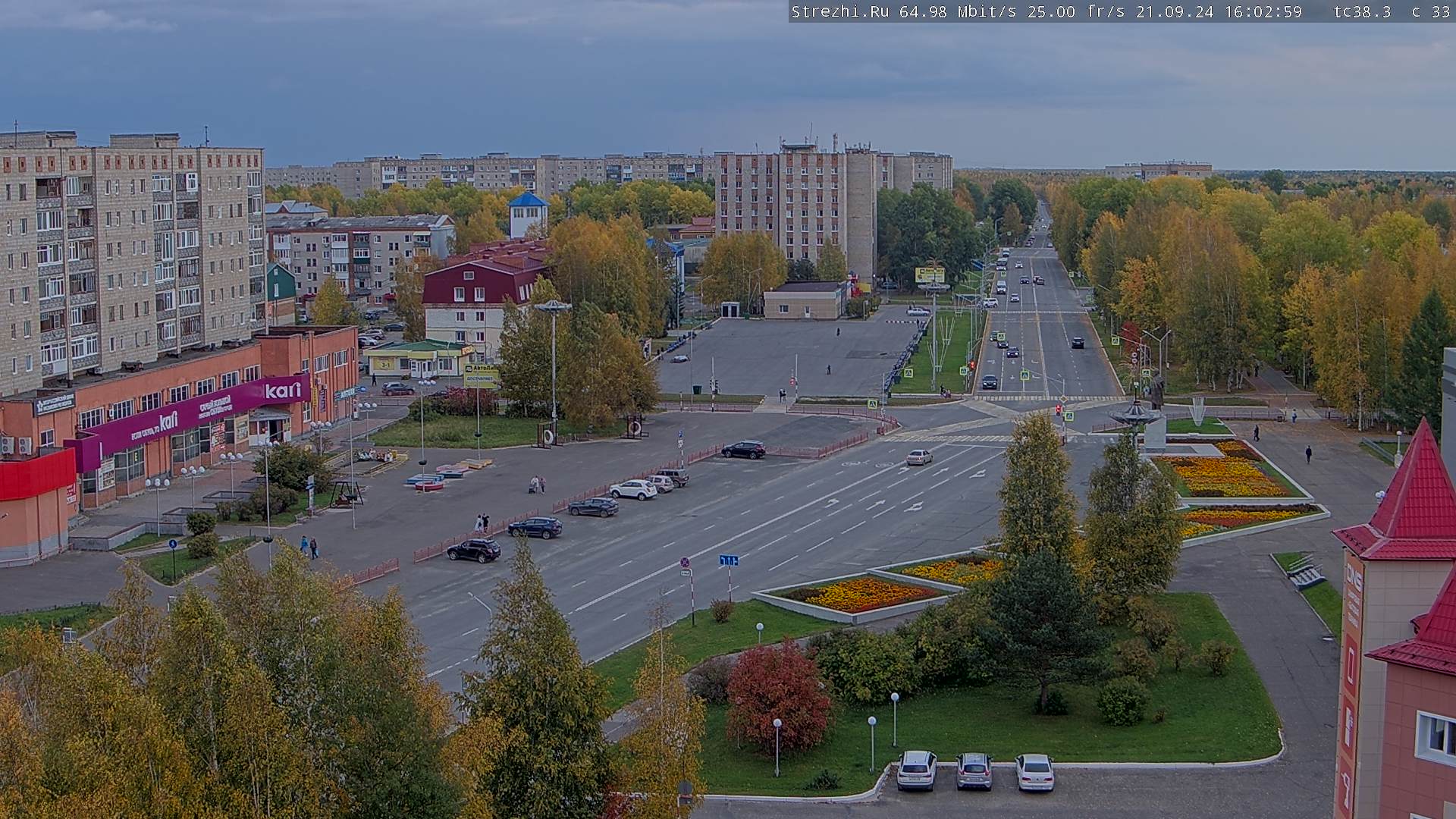Select the "tc38.3" overlay value
This screenshot has height=819, width=1456.
pos(1363,11)
